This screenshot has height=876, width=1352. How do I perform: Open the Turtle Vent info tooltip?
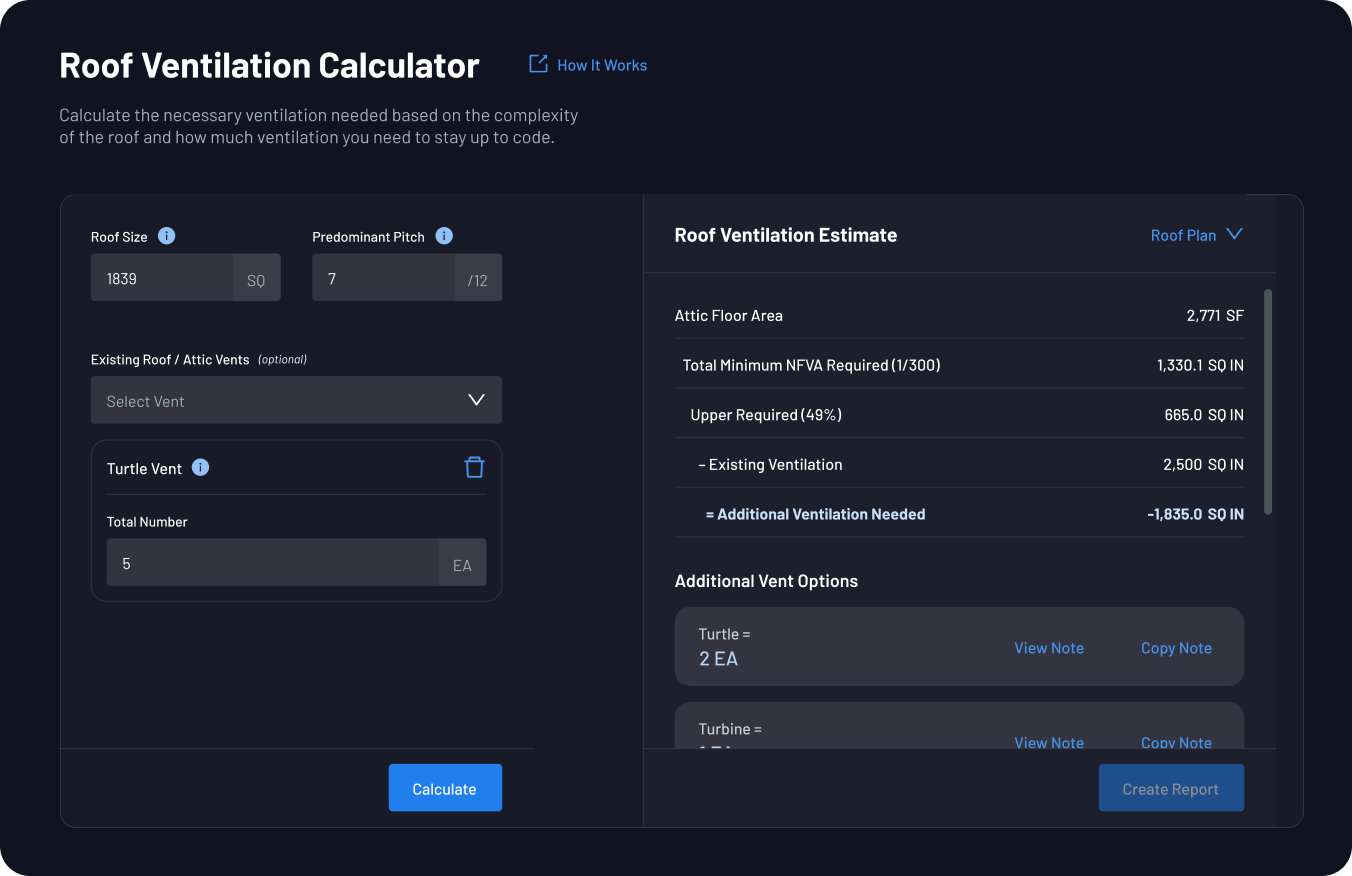point(200,467)
